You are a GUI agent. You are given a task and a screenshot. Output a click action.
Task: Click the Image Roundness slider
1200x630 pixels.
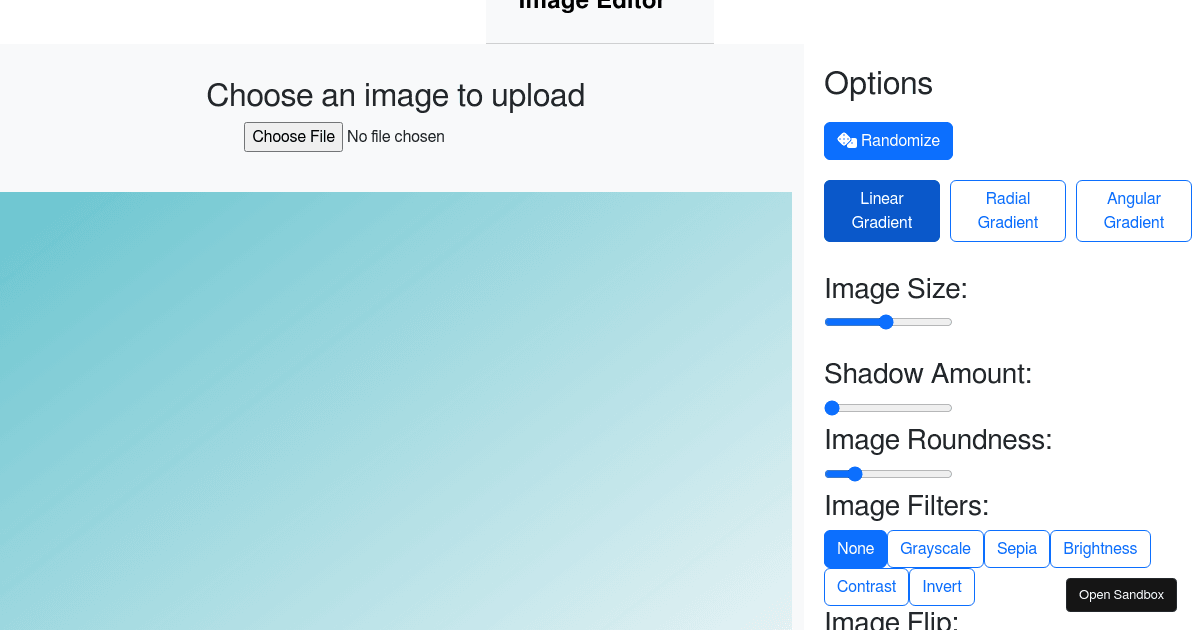[x=888, y=473]
